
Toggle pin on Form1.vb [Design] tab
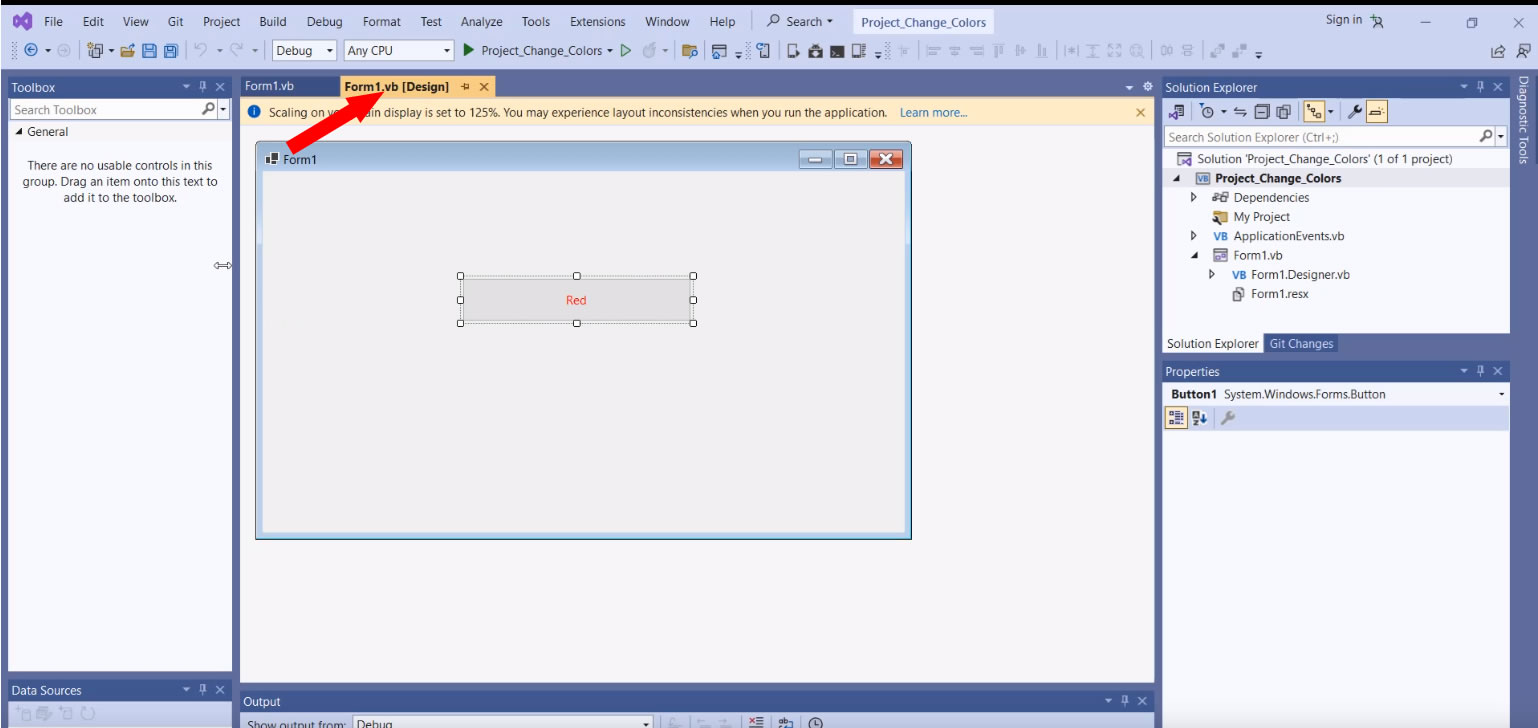[x=465, y=87]
